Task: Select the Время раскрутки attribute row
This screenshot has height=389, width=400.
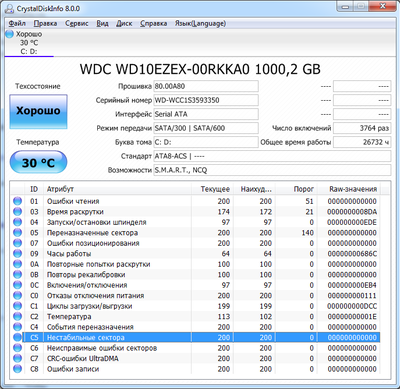Action: pos(196,212)
